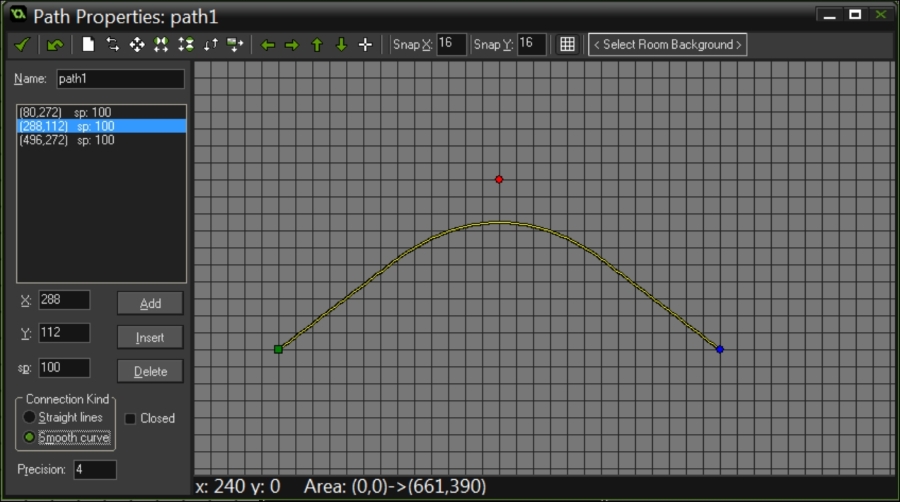Select the Smooth curve radio button

pyautogui.click(x=30, y=437)
